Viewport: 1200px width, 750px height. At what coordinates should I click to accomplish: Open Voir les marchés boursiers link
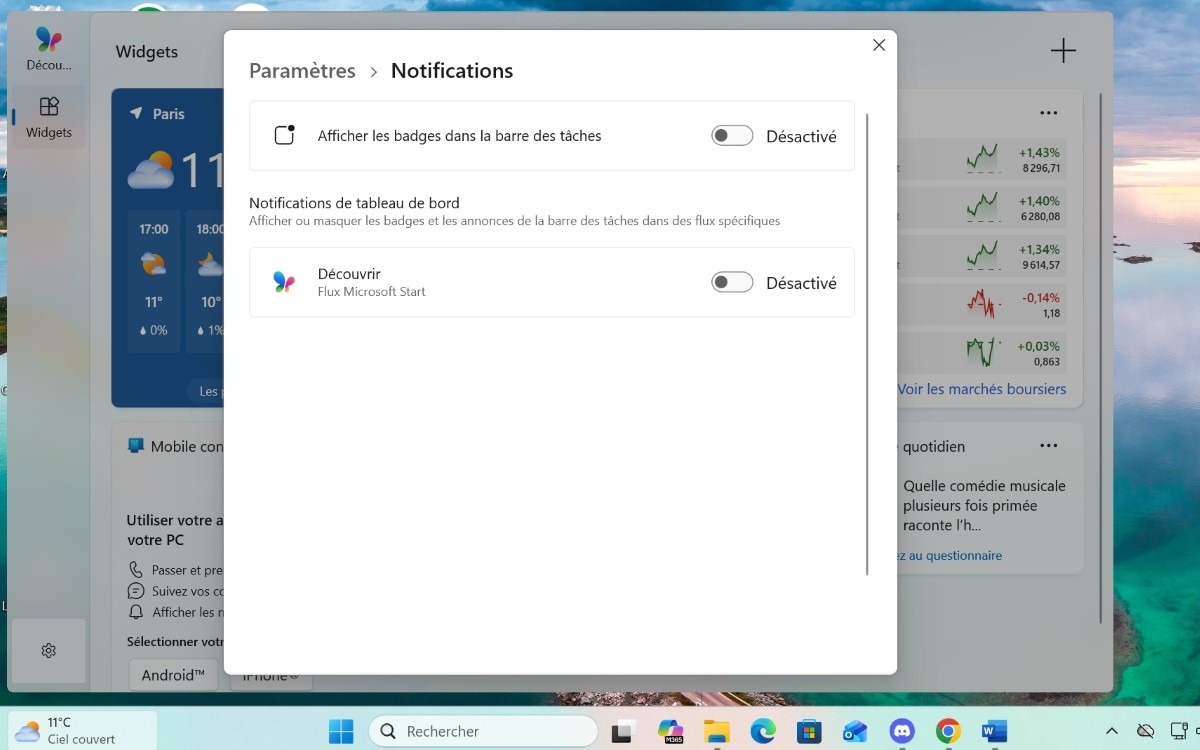(982, 388)
